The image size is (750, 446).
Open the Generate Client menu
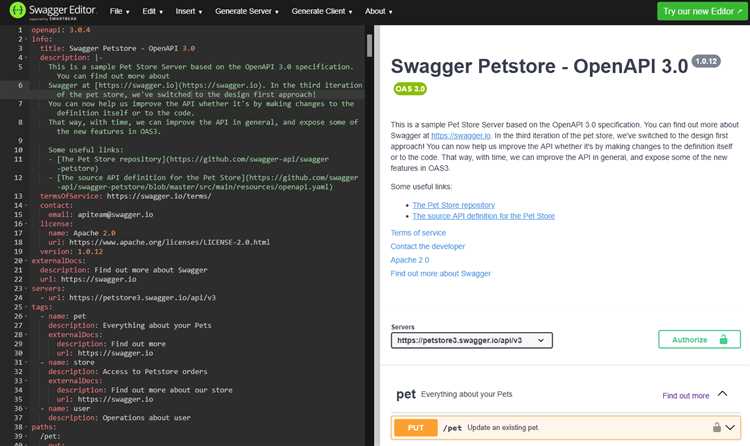[322, 11]
